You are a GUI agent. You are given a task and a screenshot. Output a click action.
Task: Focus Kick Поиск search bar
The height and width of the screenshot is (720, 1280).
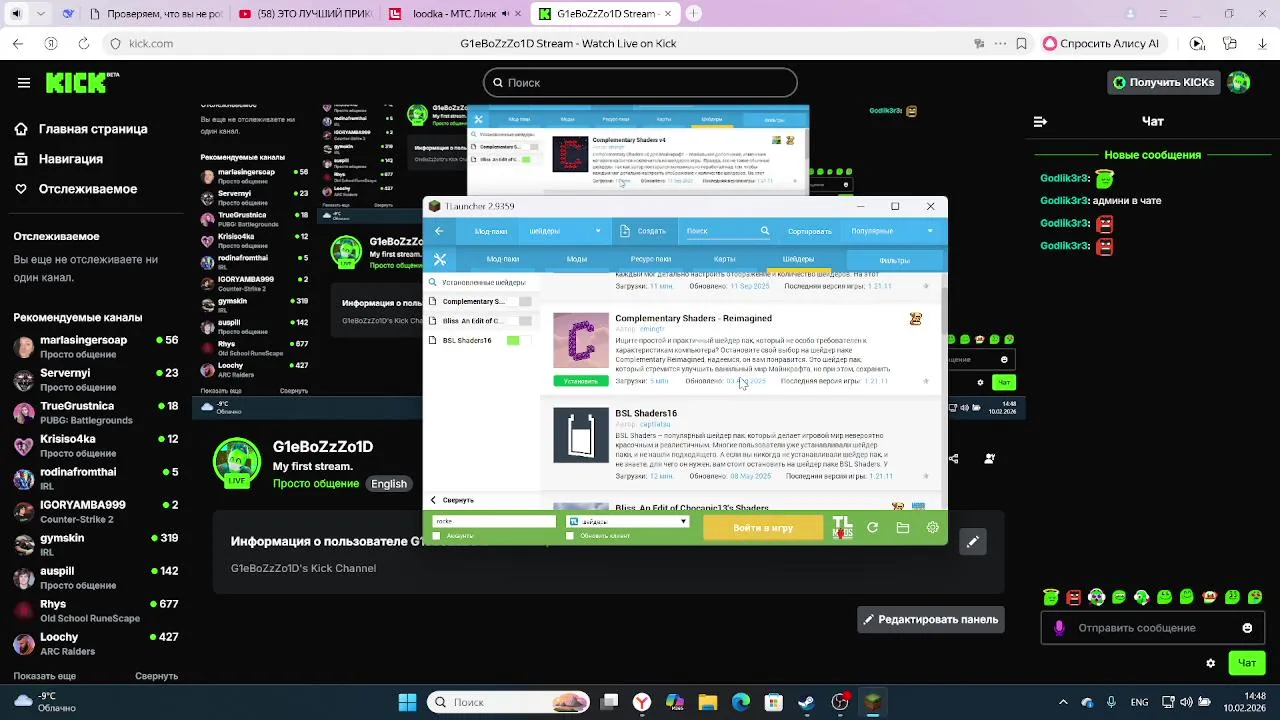pos(640,83)
